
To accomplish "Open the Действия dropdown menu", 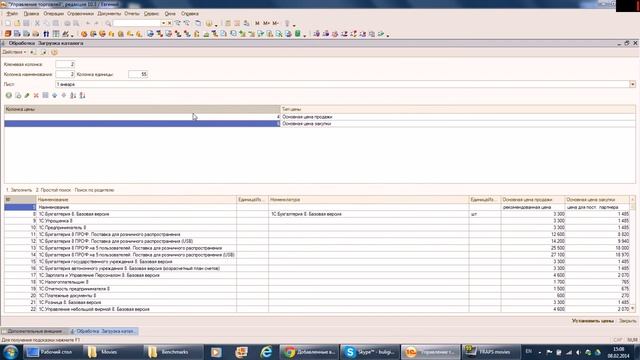I will [14, 52].
